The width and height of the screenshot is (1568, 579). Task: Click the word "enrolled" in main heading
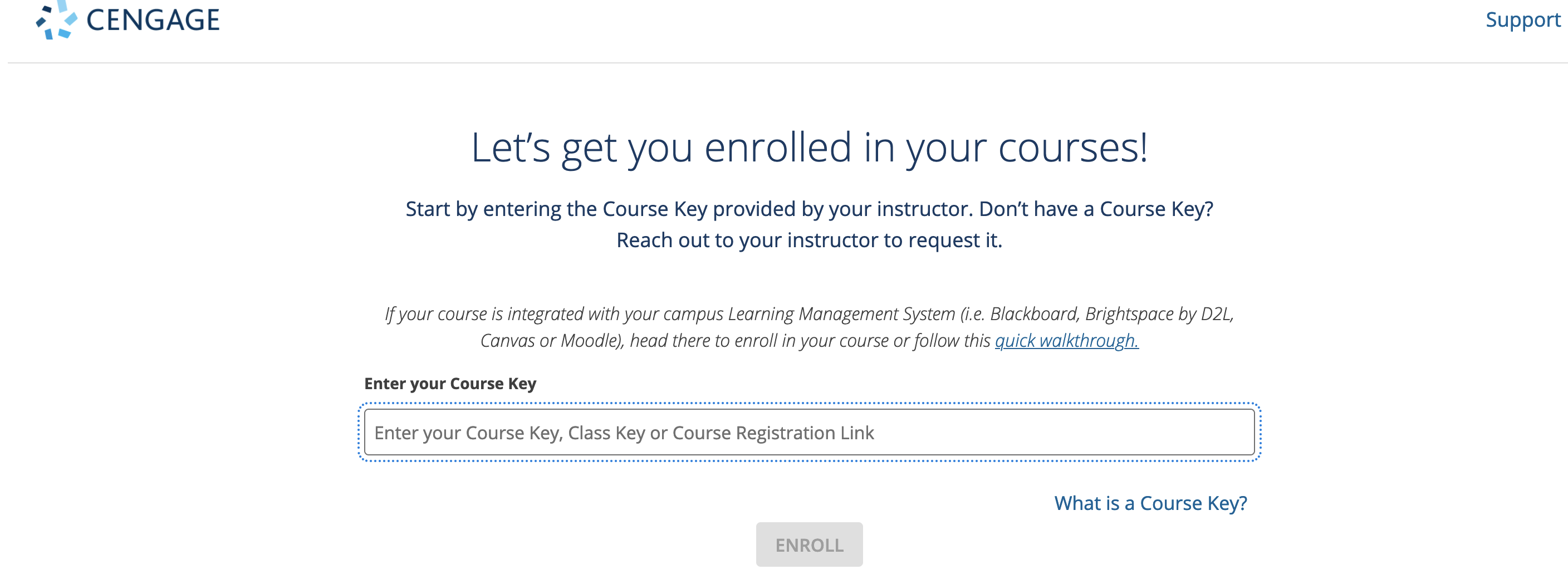pos(777,148)
